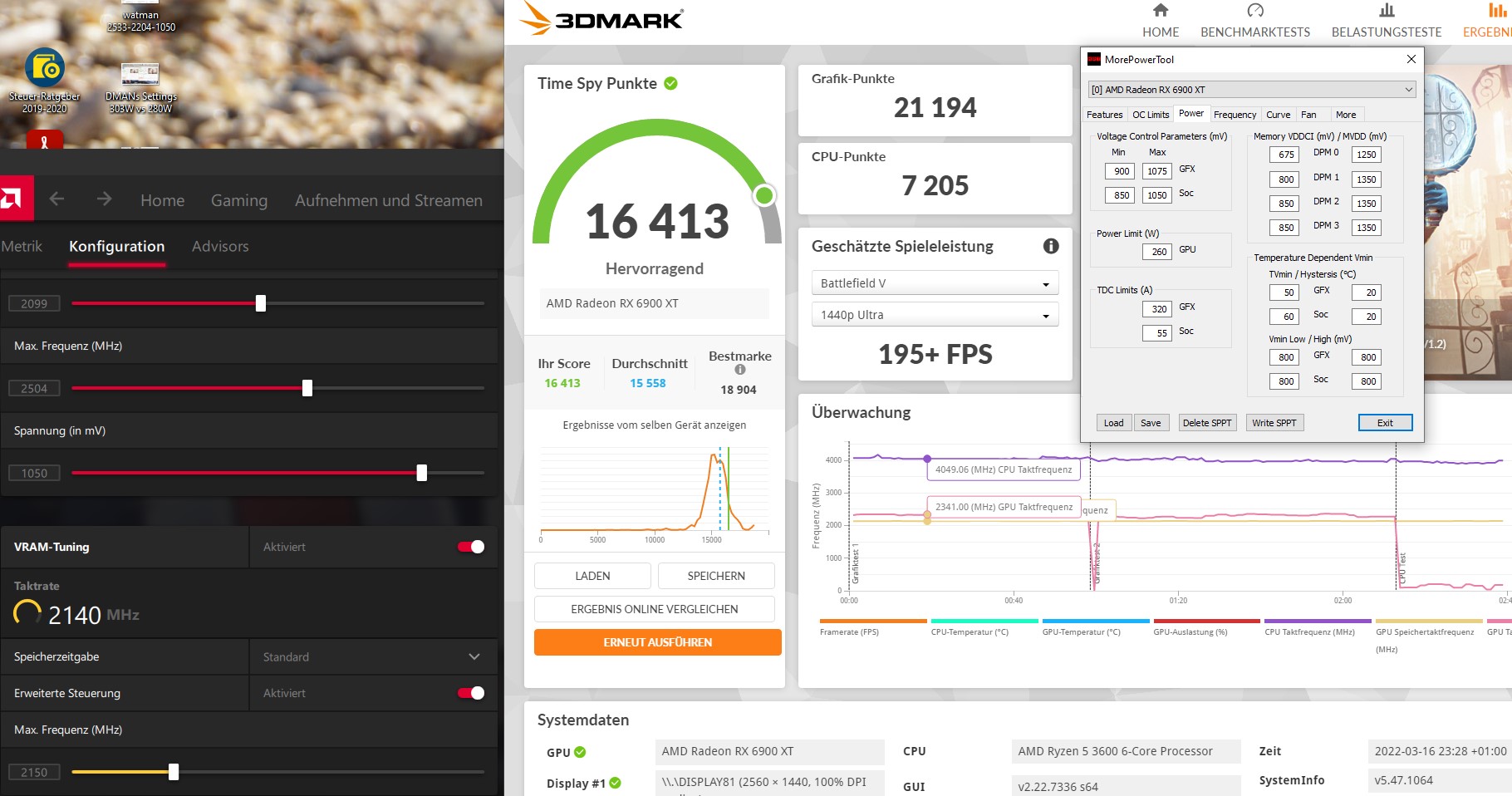Click the Write SPPT button

pyautogui.click(x=1274, y=423)
